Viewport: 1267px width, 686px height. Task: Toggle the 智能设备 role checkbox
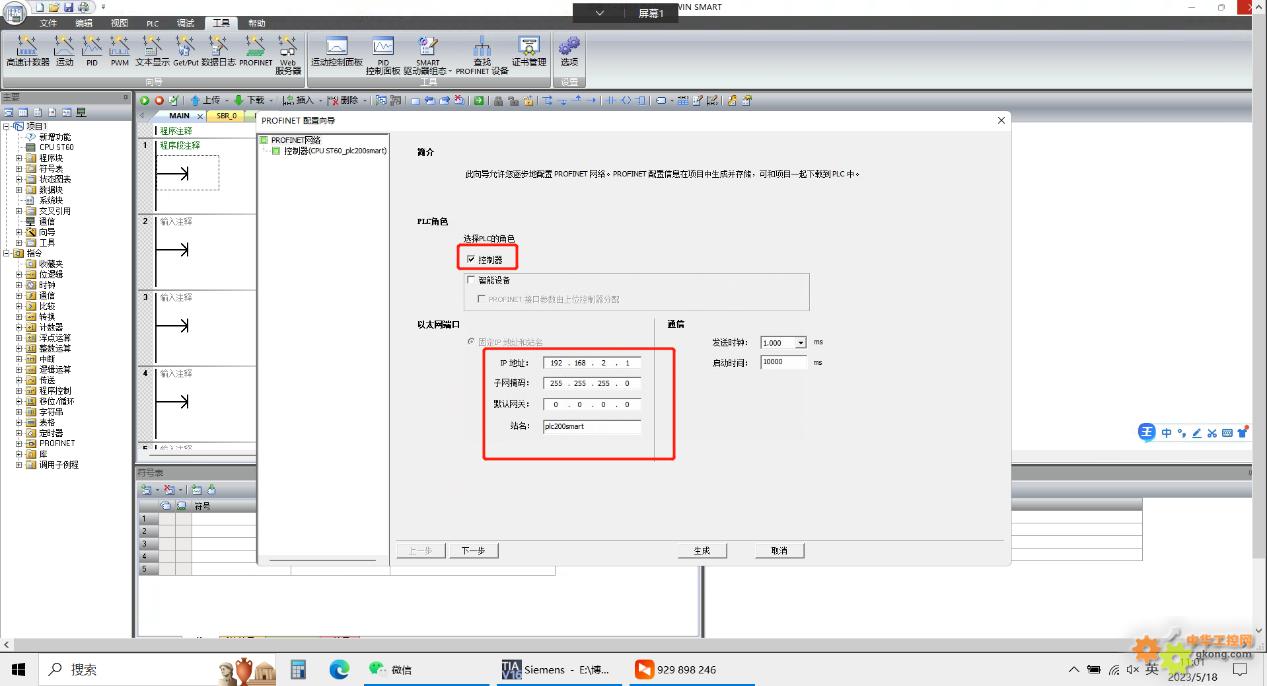(x=472, y=280)
